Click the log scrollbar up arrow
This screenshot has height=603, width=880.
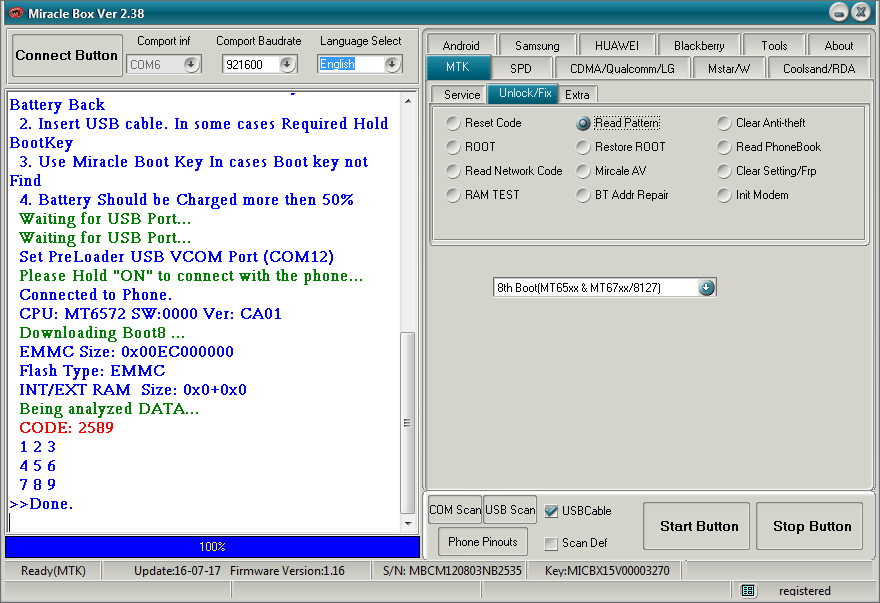pos(408,102)
